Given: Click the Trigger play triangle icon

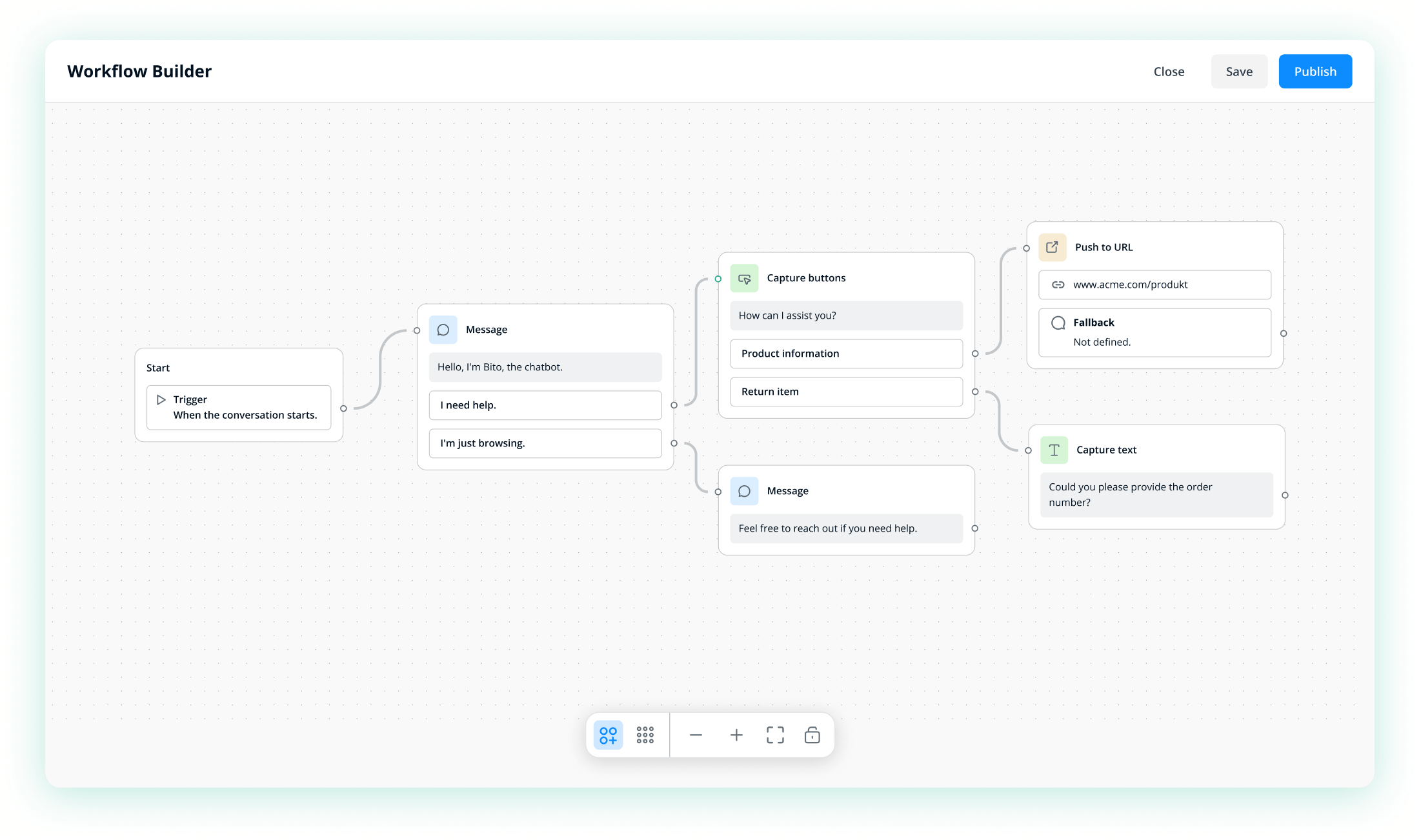Looking at the screenshot, I should pyautogui.click(x=161, y=399).
